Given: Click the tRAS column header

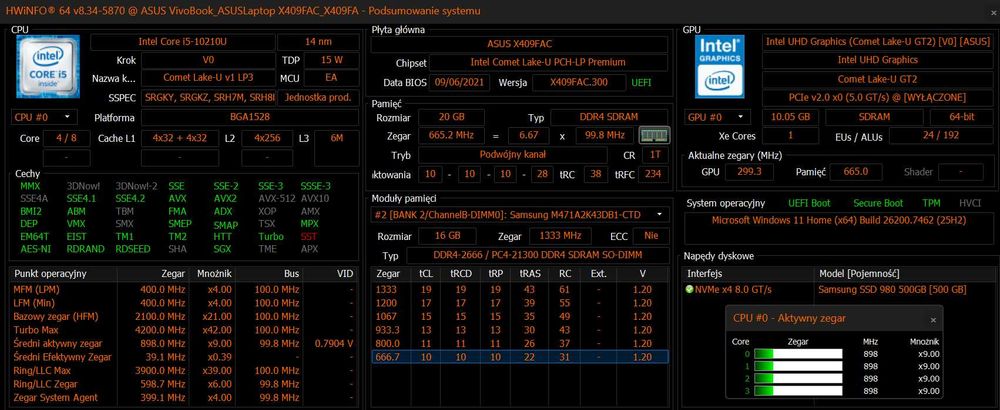Looking at the screenshot, I should point(529,274).
